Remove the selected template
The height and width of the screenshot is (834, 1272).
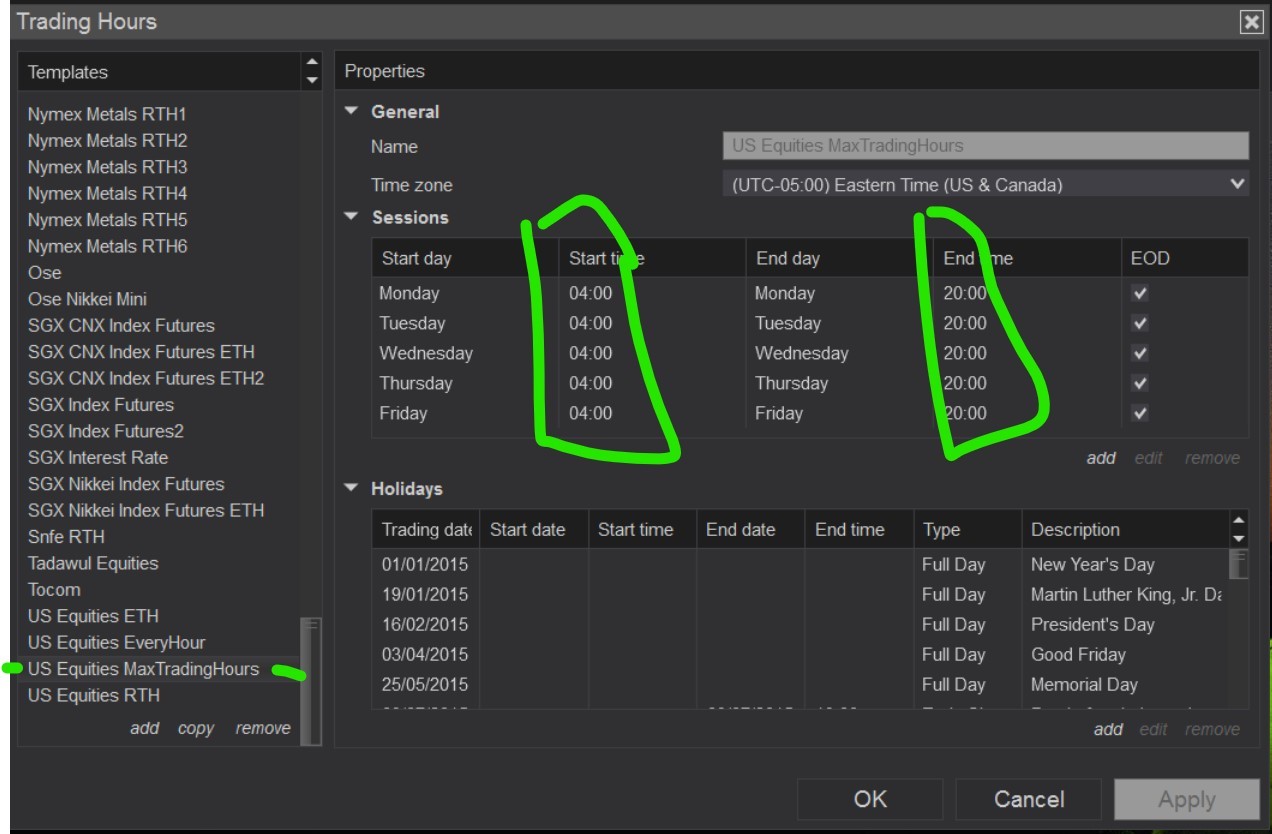[x=263, y=728]
